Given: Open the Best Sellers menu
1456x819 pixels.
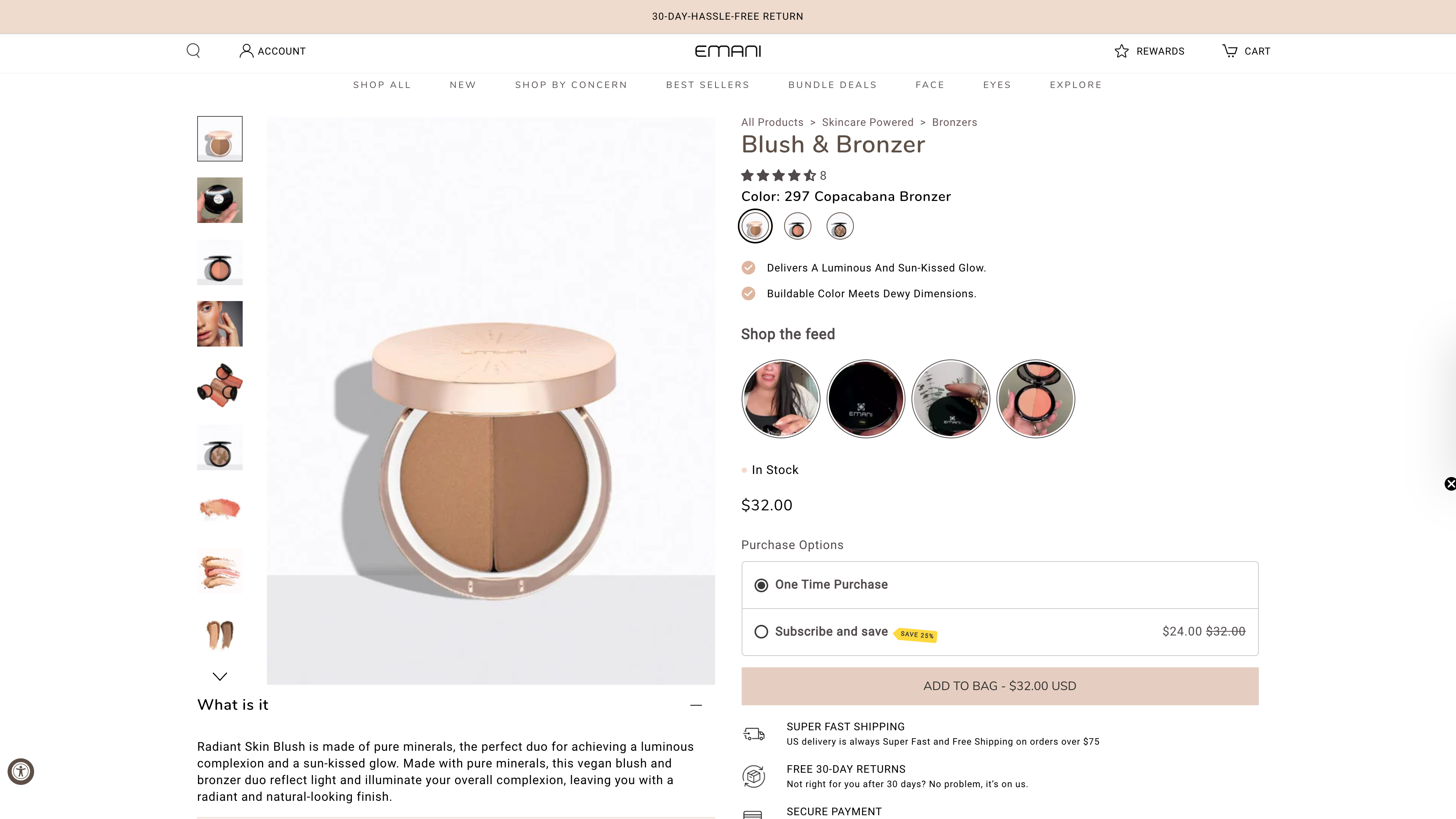Looking at the screenshot, I should pos(708,85).
